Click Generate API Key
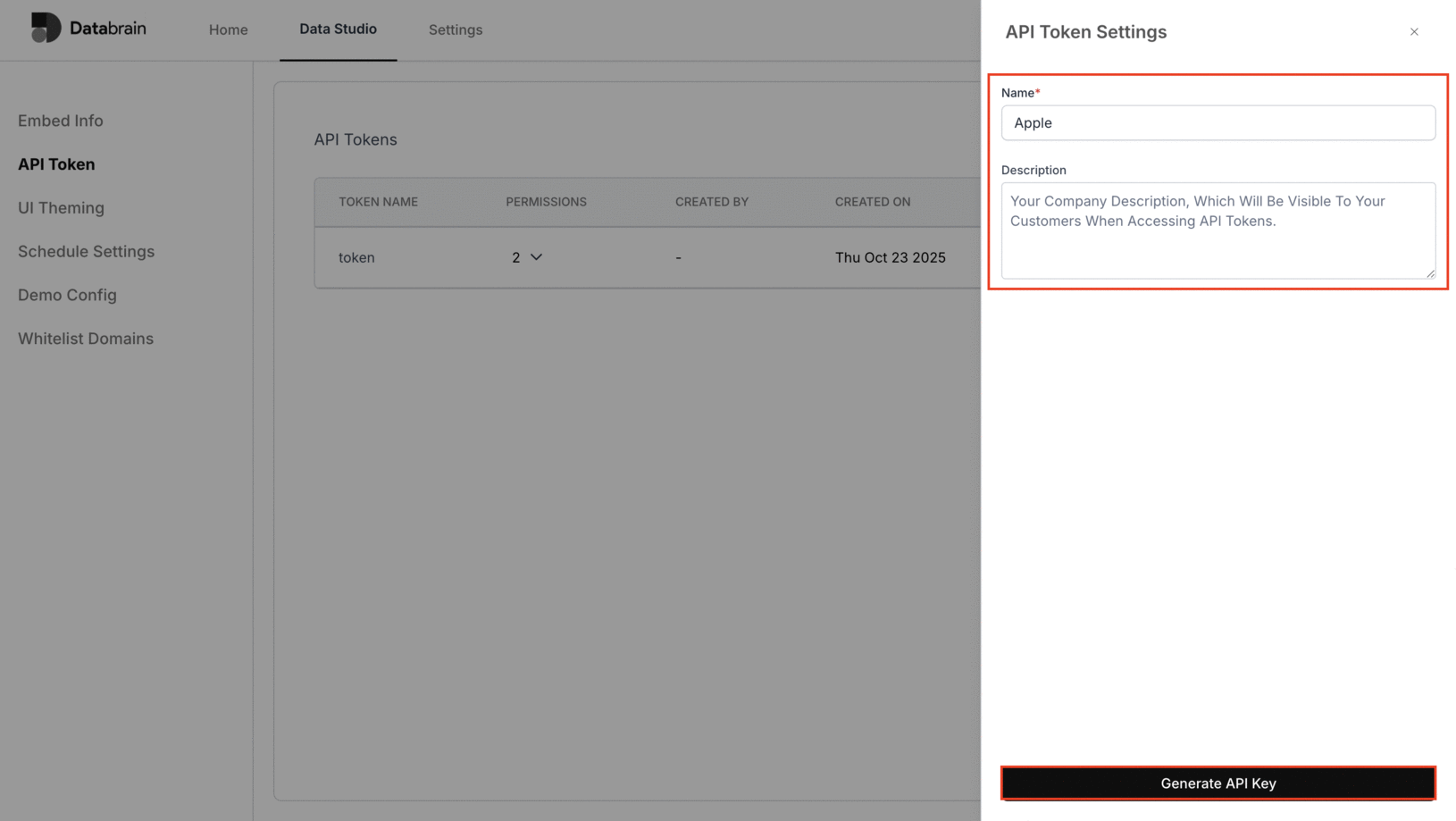The image size is (1456, 821). tap(1218, 783)
